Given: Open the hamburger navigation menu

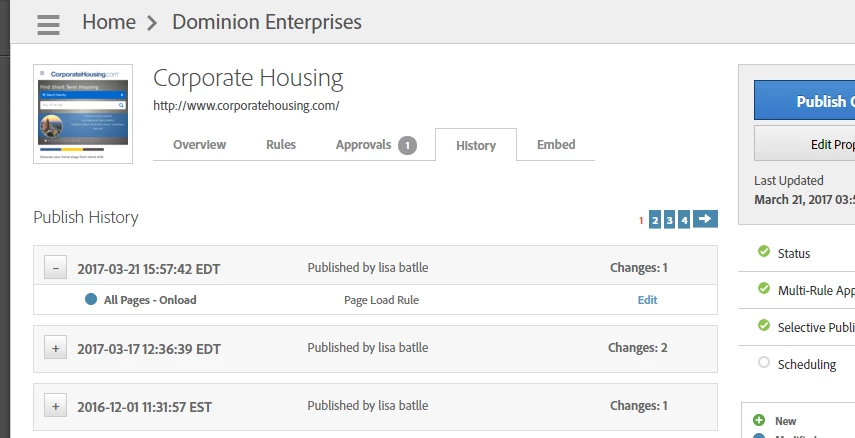Looking at the screenshot, I should 48,23.
